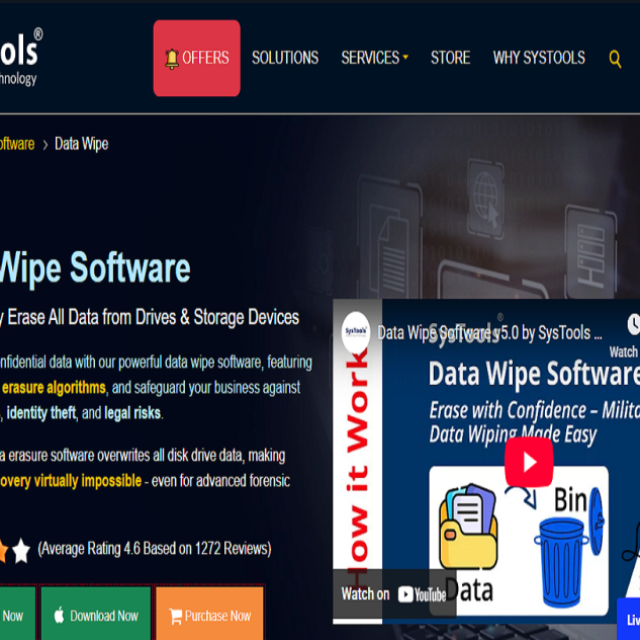Click the white rating star
The height and width of the screenshot is (640, 640).
[21, 549]
